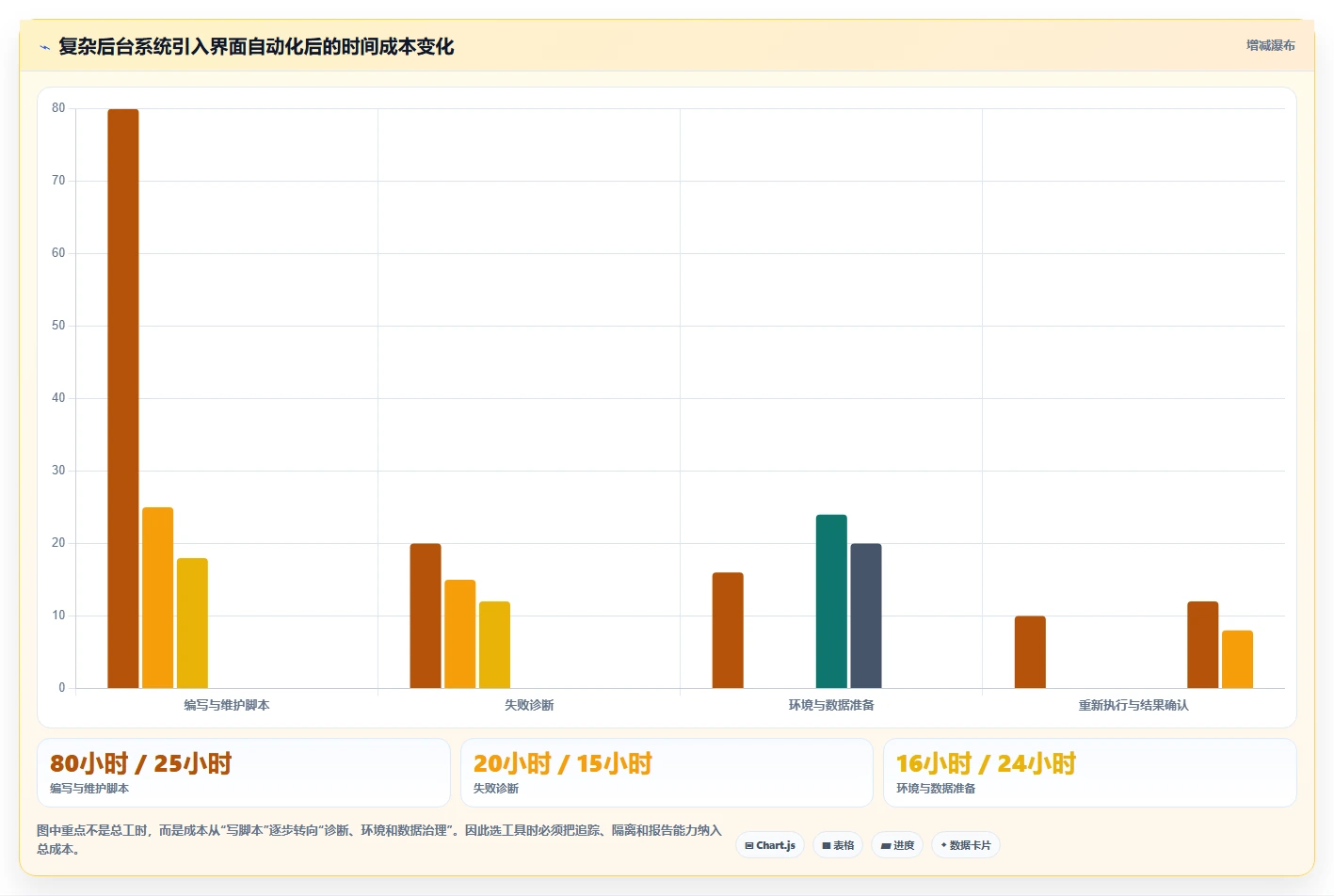Click the y-axis tick value 0
The height and width of the screenshot is (896, 1334).
[x=62, y=688]
